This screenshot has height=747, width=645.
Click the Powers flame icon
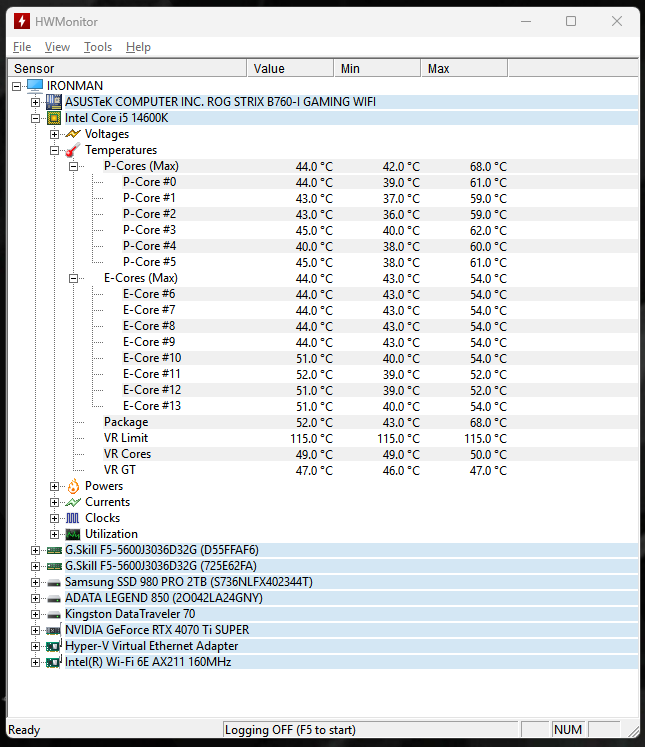73,486
